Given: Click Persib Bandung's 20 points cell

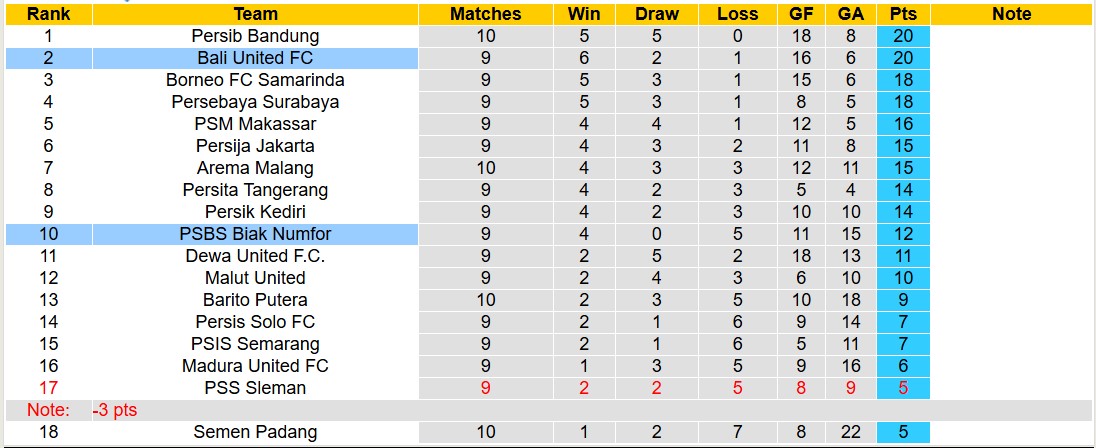Looking at the screenshot, I should [x=903, y=36].
